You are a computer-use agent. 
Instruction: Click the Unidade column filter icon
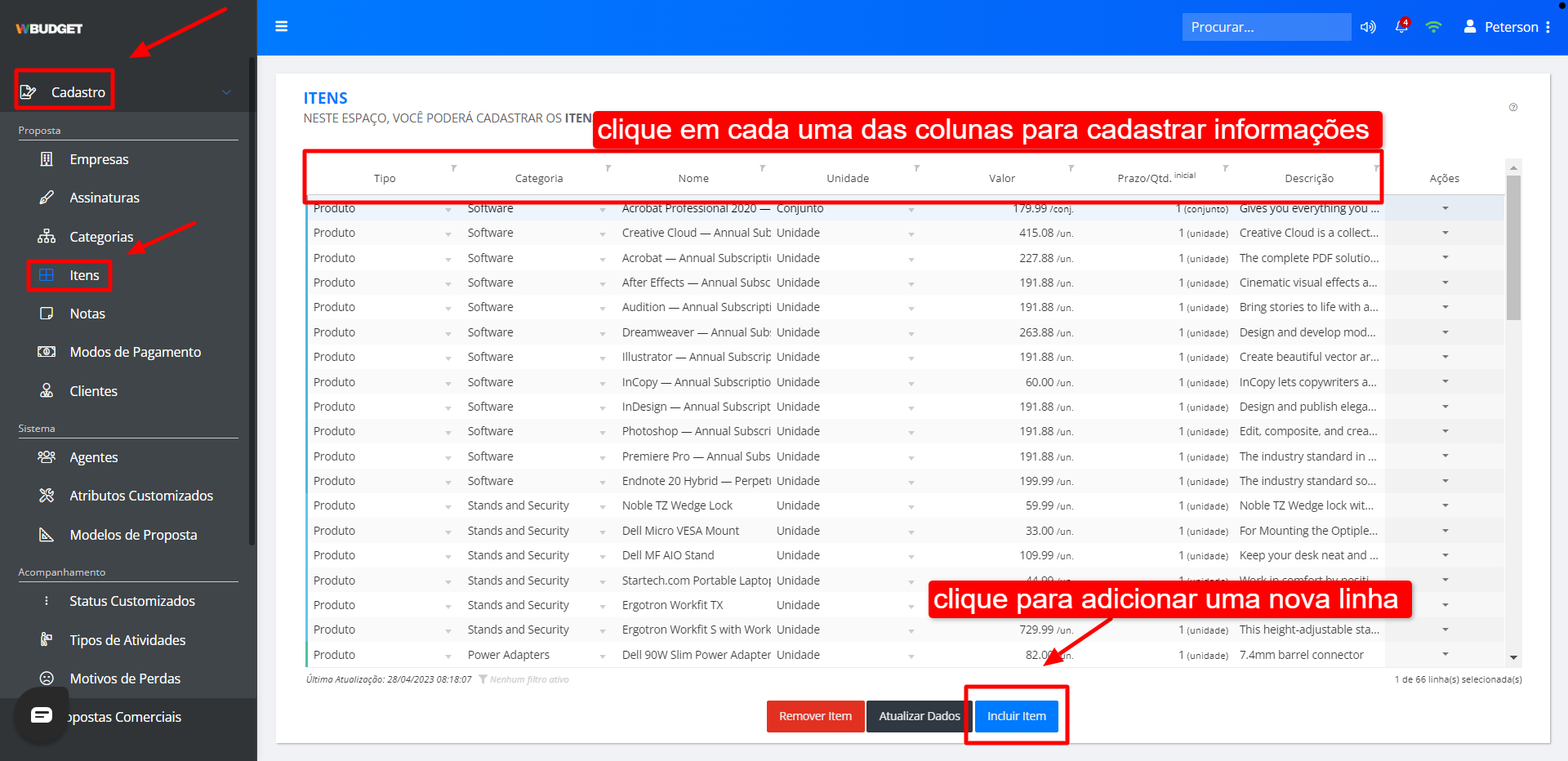point(916,168)
